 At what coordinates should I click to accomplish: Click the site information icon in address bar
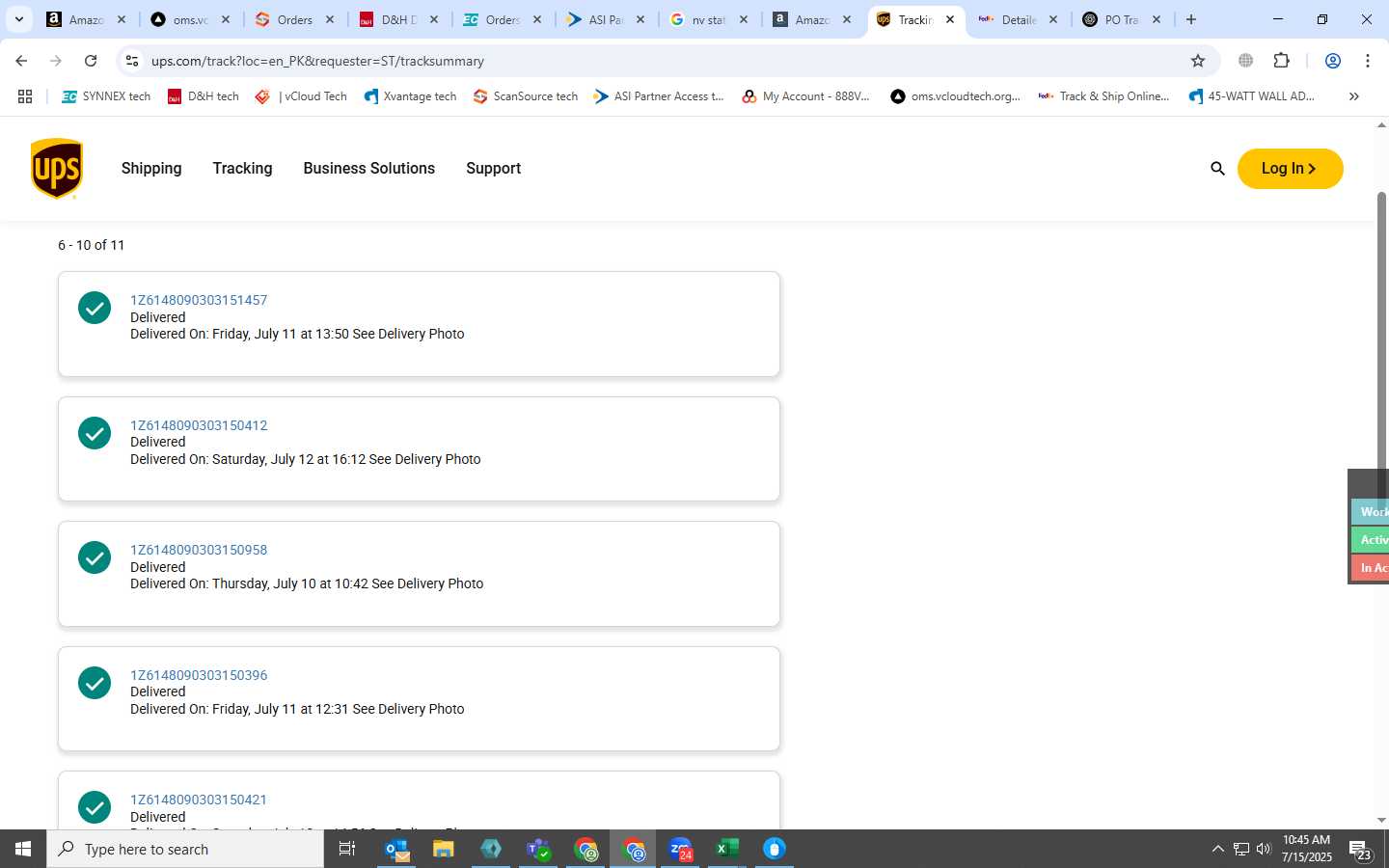(132, 61)
